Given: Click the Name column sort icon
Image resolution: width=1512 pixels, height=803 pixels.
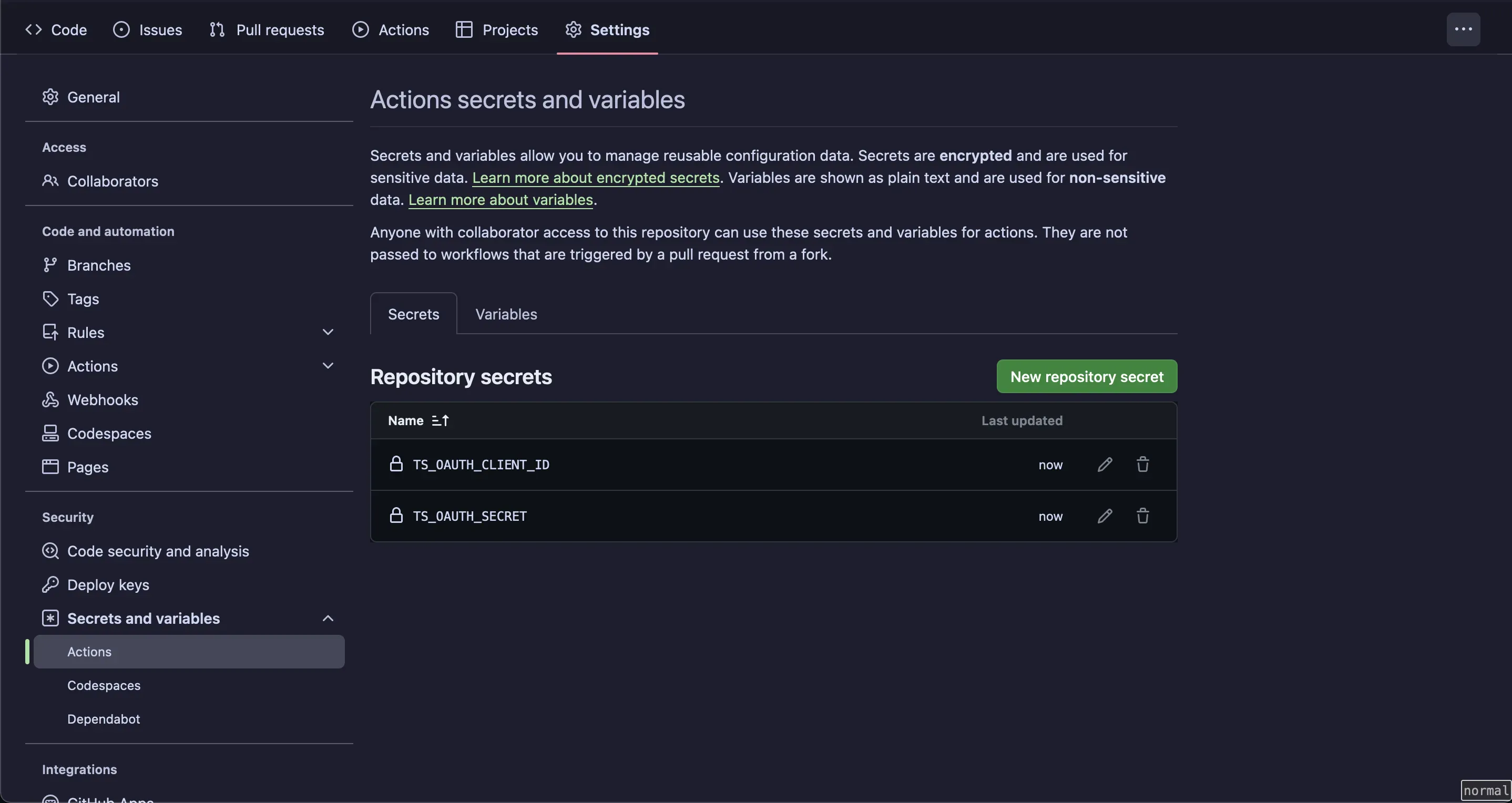Looking at the screenshot, I should pyautogui.click(x=440, y=420).
